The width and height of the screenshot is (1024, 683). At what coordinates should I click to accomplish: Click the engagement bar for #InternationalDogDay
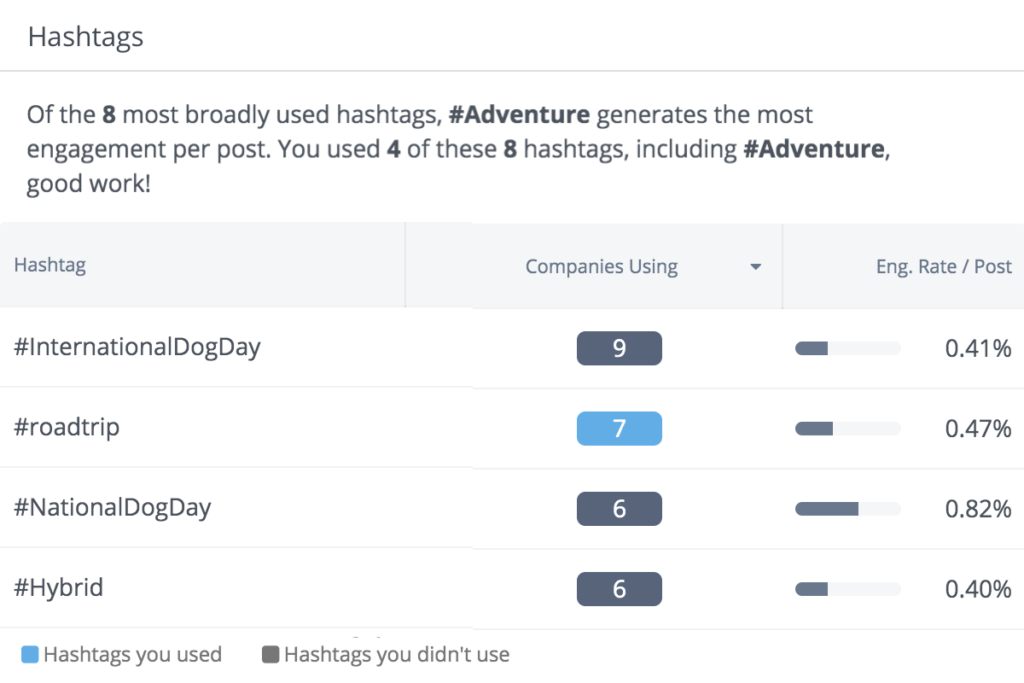point(846,348)
